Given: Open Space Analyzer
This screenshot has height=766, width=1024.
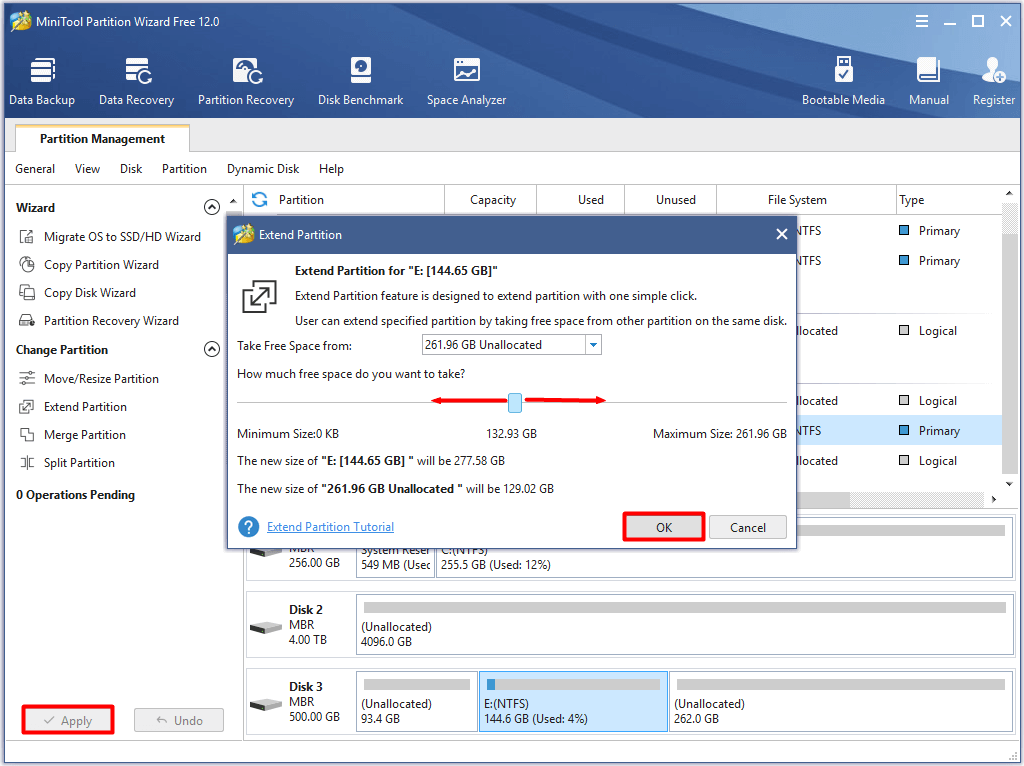Looking at the screenshot, I should click(x=466, y=82).
